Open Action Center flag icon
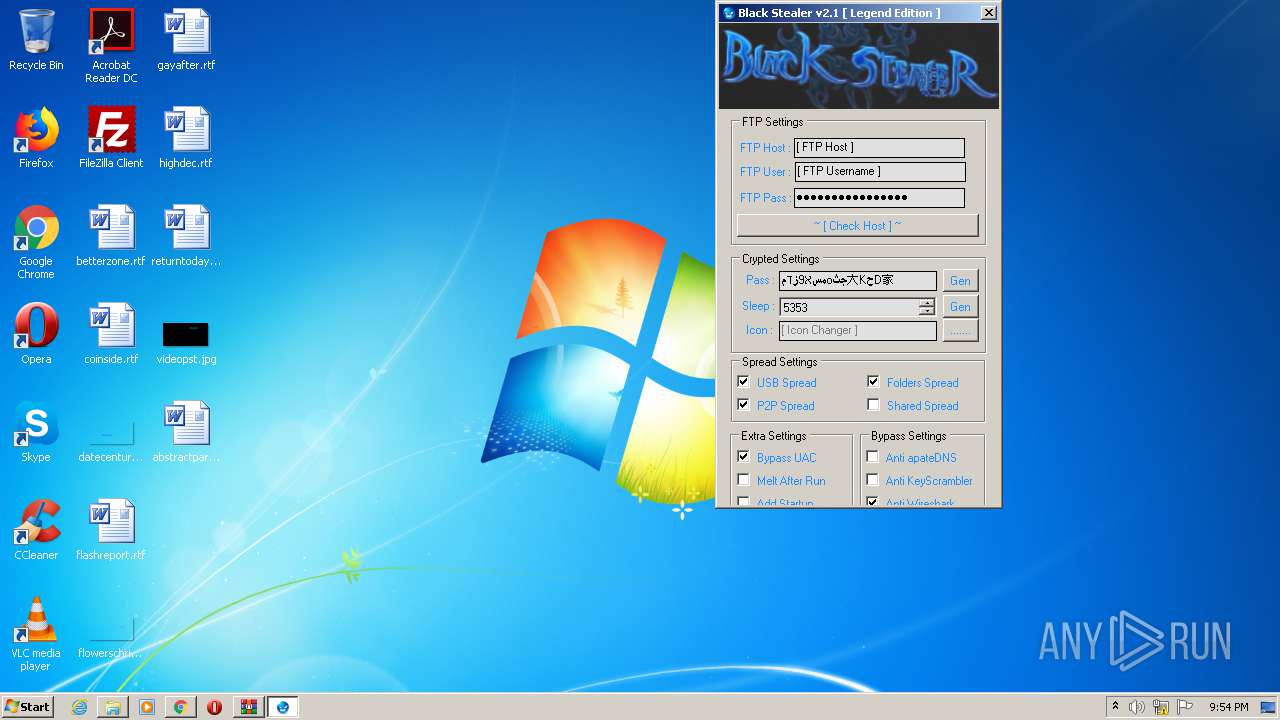Image resolution: width=1280 pixels, height=720 pixels. point(1185,707)
